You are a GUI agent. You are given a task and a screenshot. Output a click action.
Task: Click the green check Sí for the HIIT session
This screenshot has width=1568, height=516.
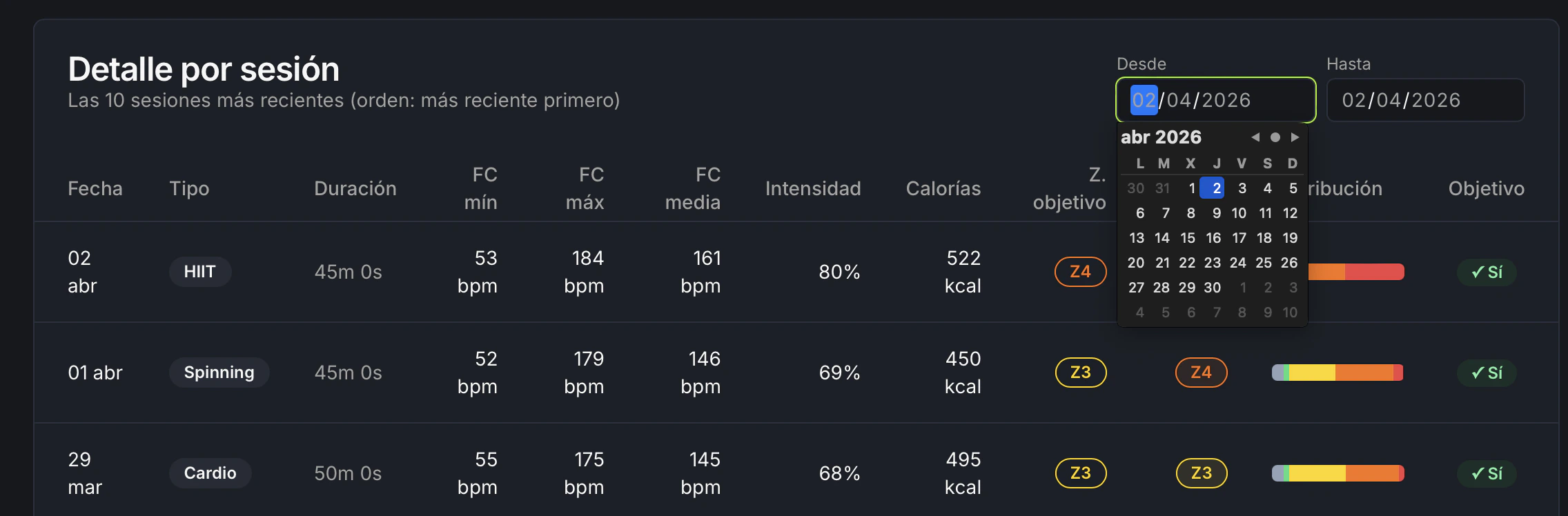[1484, 272]
